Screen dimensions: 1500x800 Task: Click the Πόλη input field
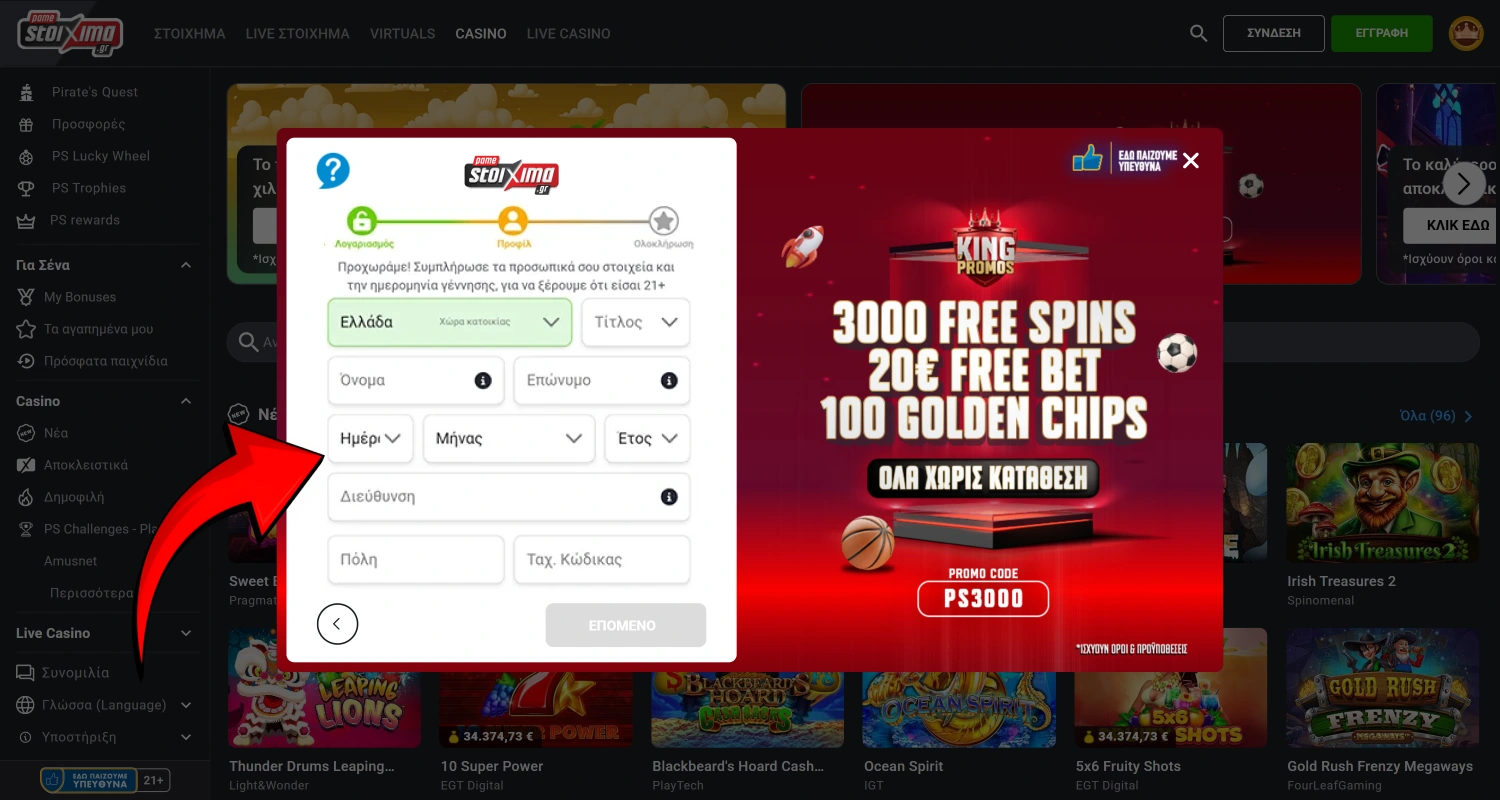(x=416, y=560)
